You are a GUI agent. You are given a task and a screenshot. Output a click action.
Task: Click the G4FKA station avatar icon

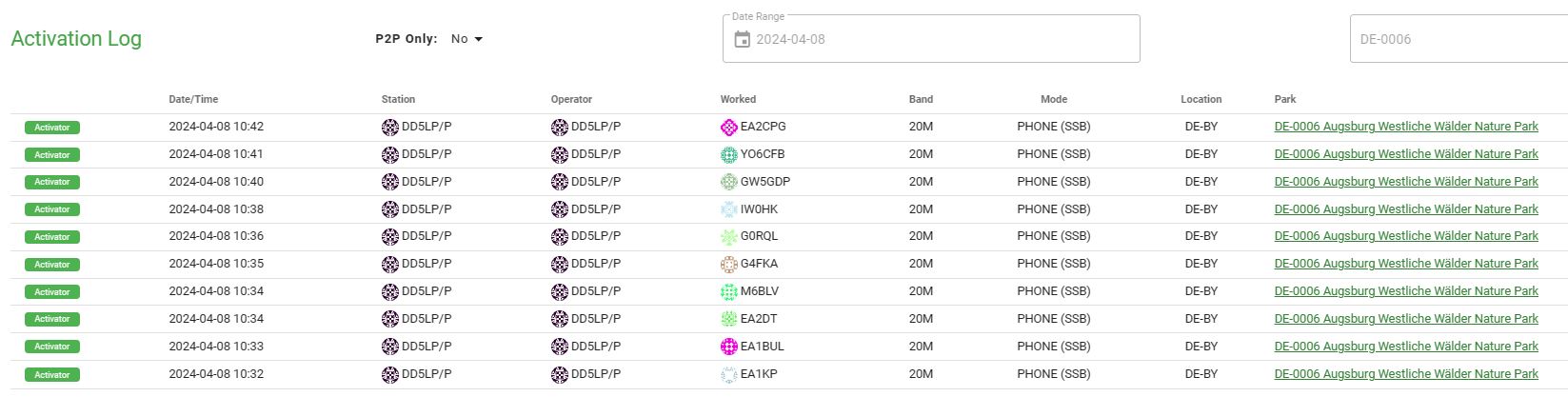[x=729, y=265]
